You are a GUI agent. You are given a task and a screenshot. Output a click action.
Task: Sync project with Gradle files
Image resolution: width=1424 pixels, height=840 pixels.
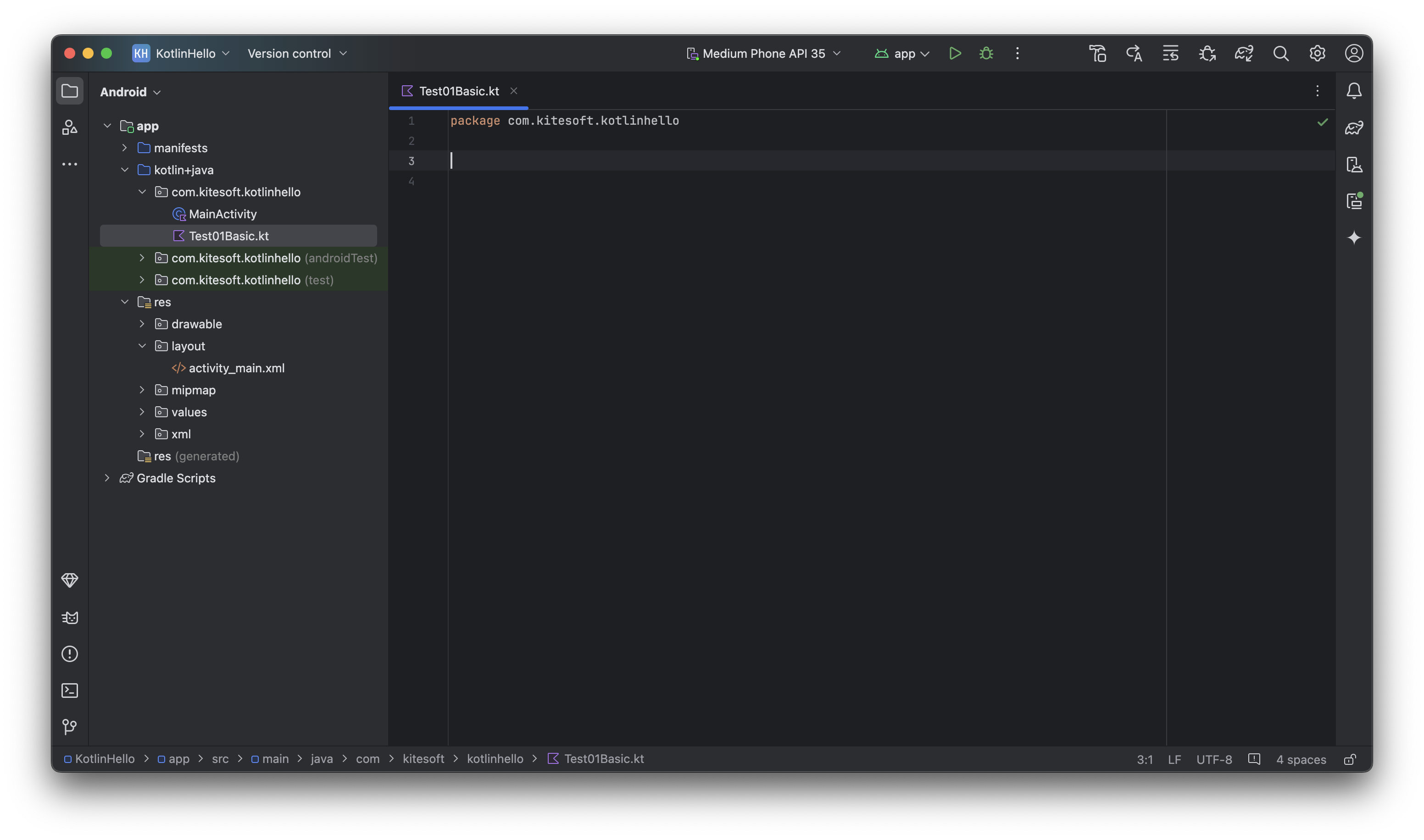[1243, 53]
